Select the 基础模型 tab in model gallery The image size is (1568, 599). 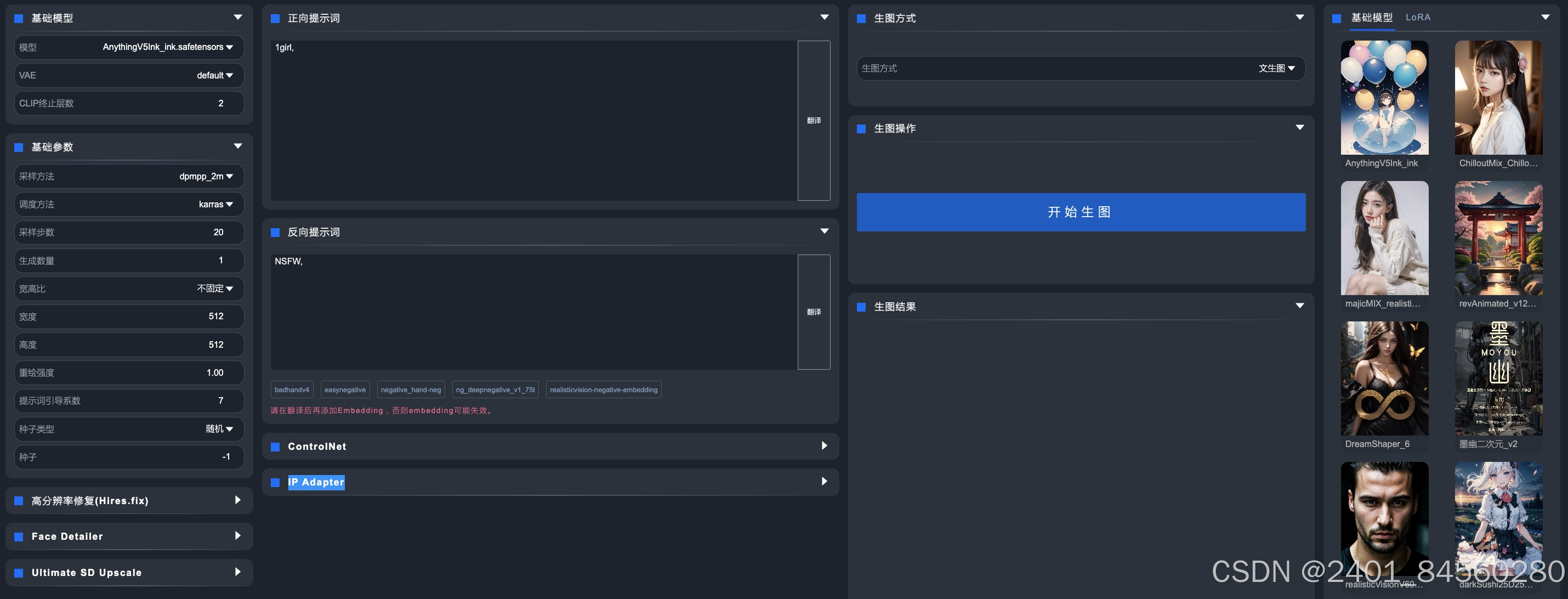click(x=1371, y=18)
